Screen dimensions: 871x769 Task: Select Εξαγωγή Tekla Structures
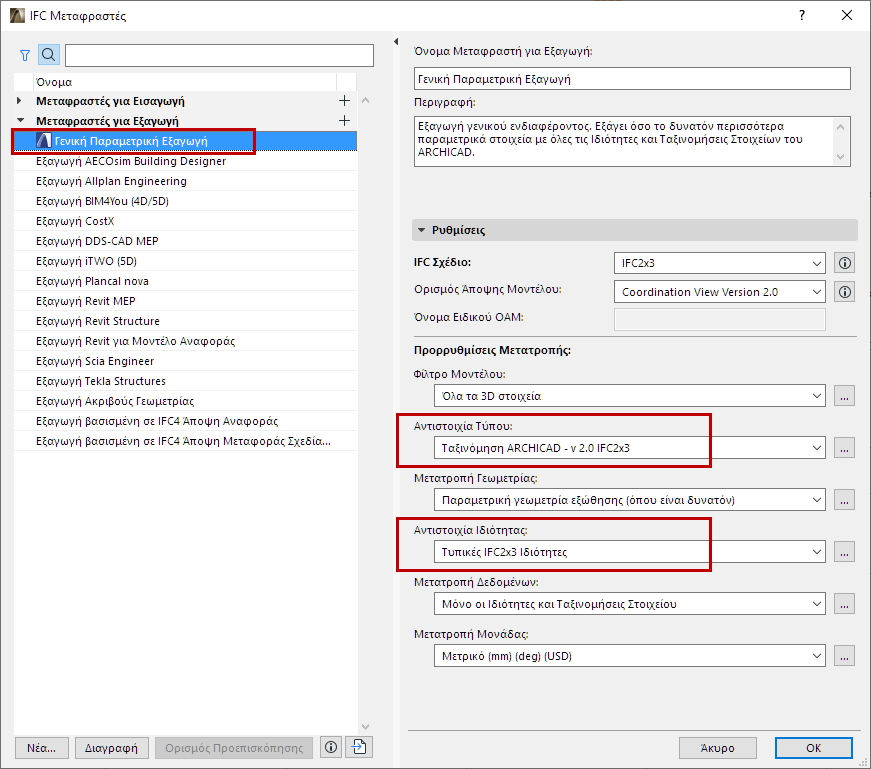click(x=186, y=381)
